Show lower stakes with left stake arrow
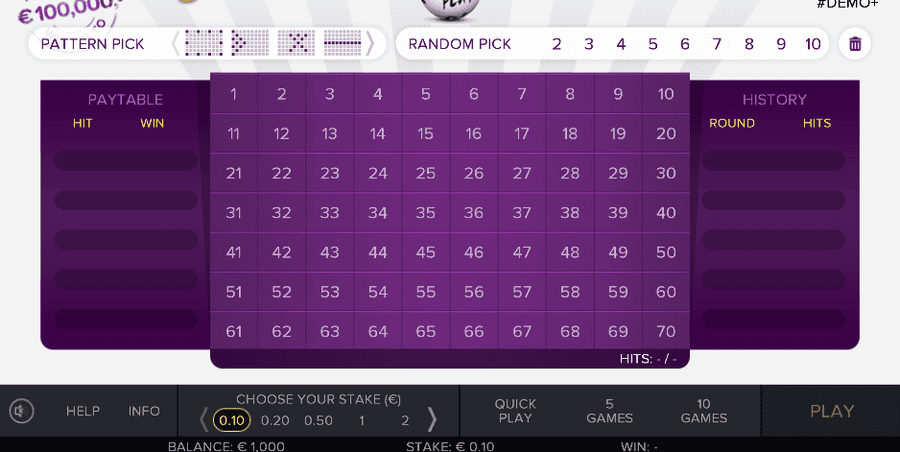Viewport: 900px width, 452px height. 204,420
